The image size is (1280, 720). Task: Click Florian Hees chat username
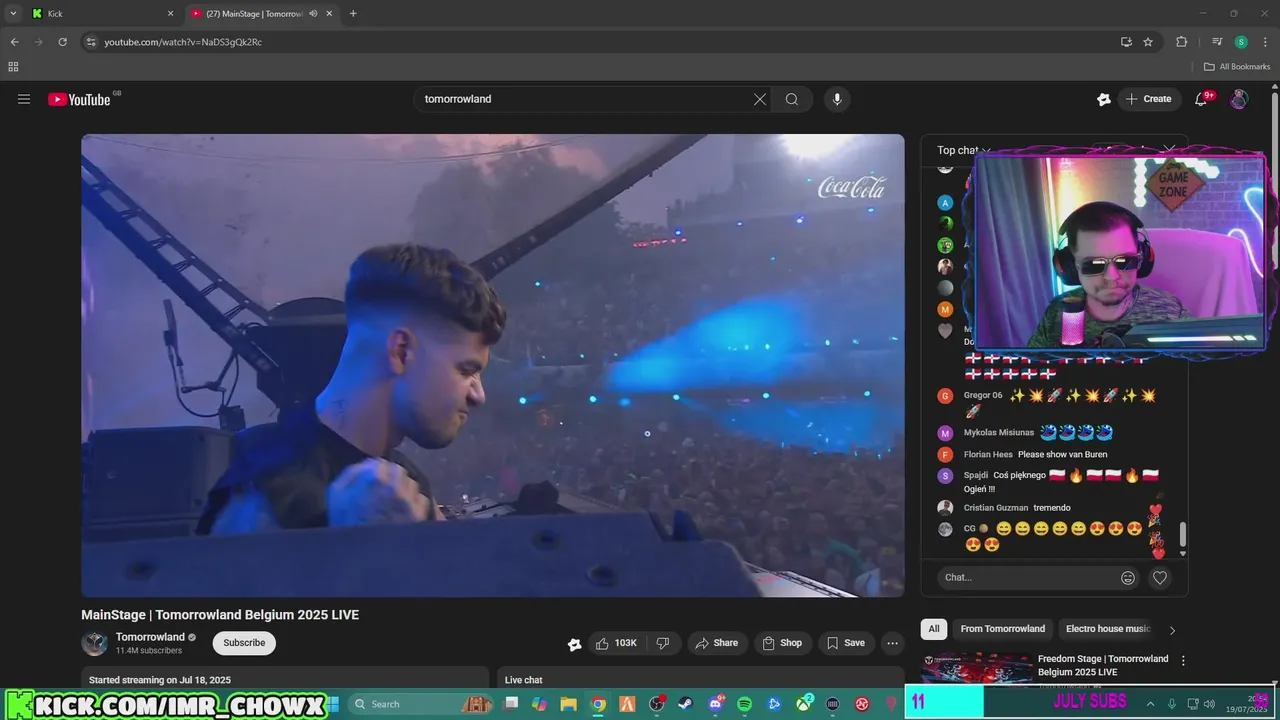[988, 454]
